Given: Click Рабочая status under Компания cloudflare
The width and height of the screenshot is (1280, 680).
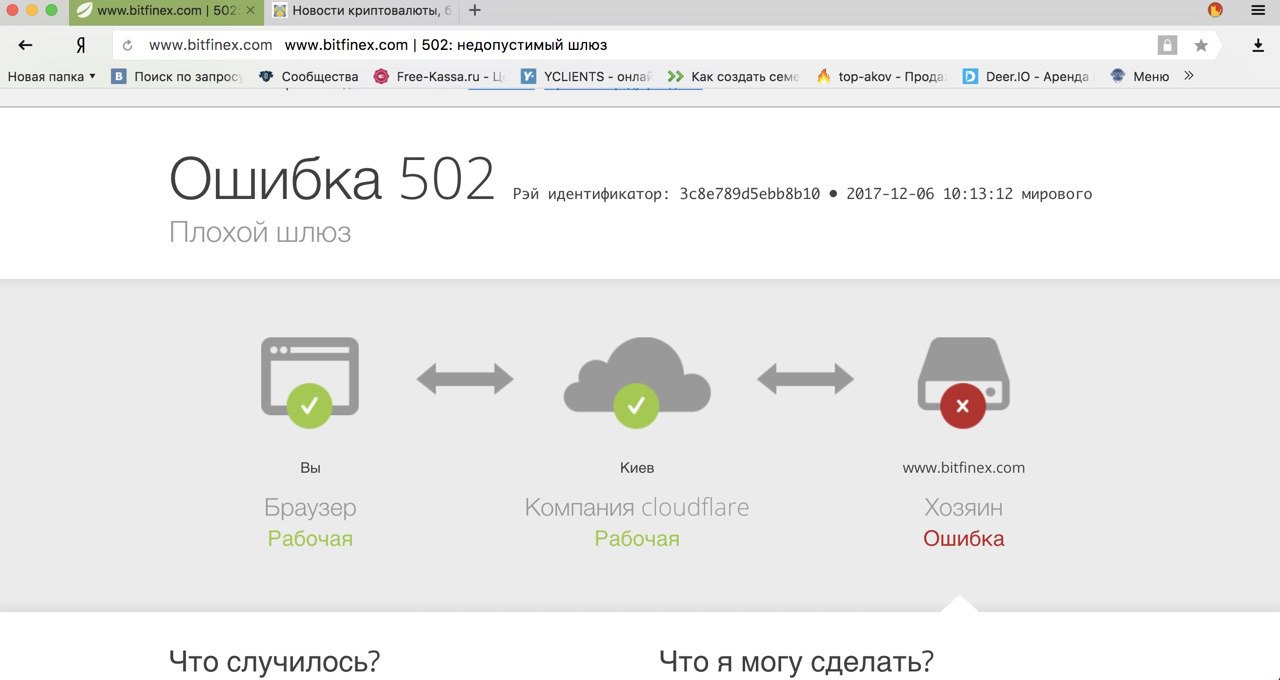Looking at the screenshot, I should pyautogui.click(x=637, y=539).
